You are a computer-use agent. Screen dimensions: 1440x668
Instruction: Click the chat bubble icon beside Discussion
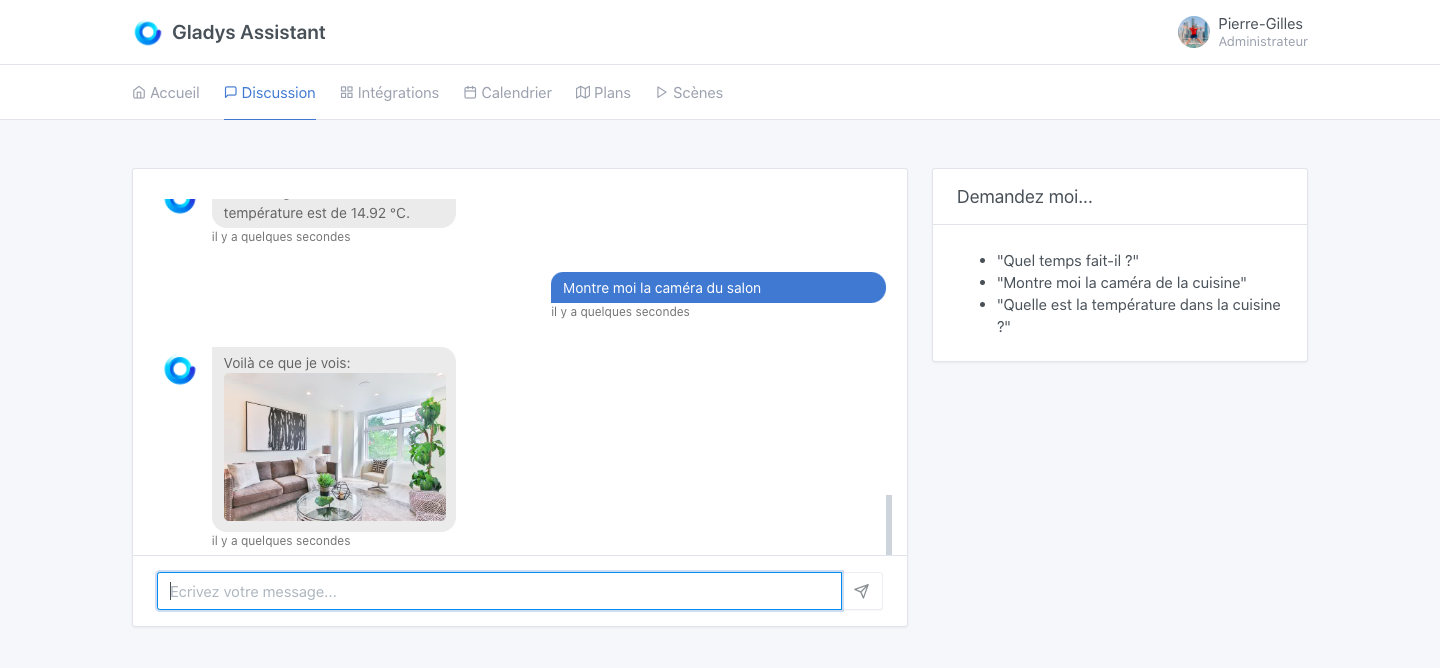(230, 92)
